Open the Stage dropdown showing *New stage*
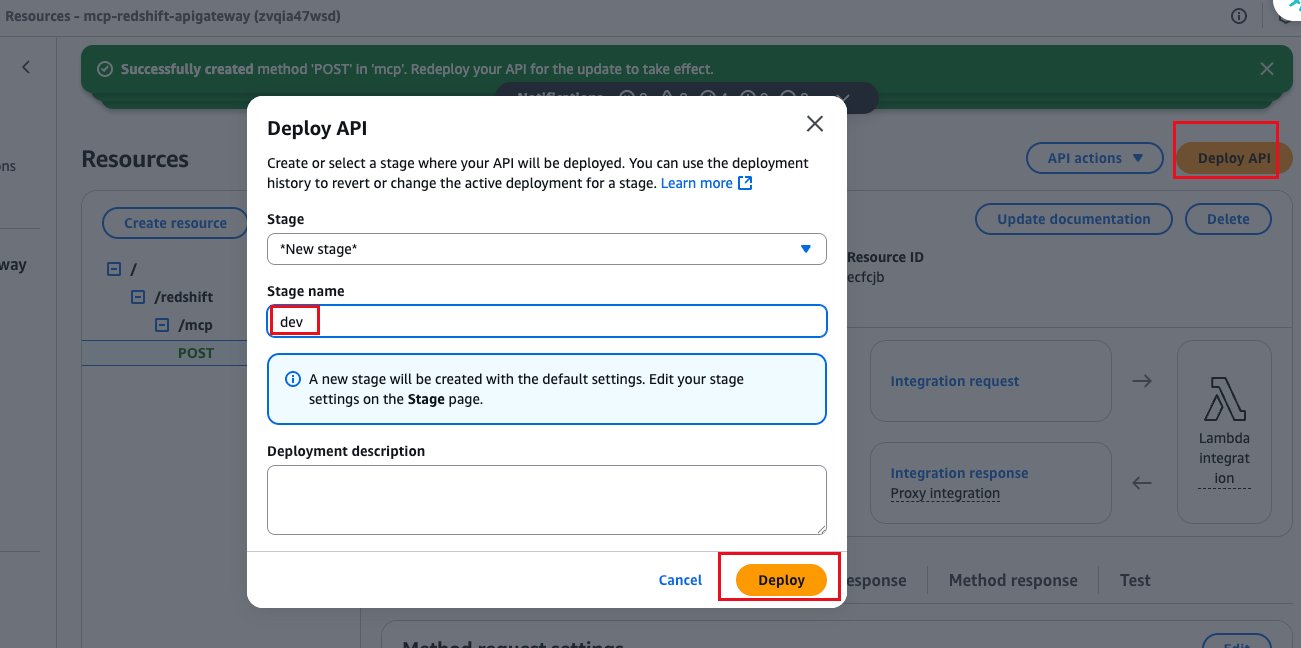This screenshot has width=1301, height=648. pos(547,249)
